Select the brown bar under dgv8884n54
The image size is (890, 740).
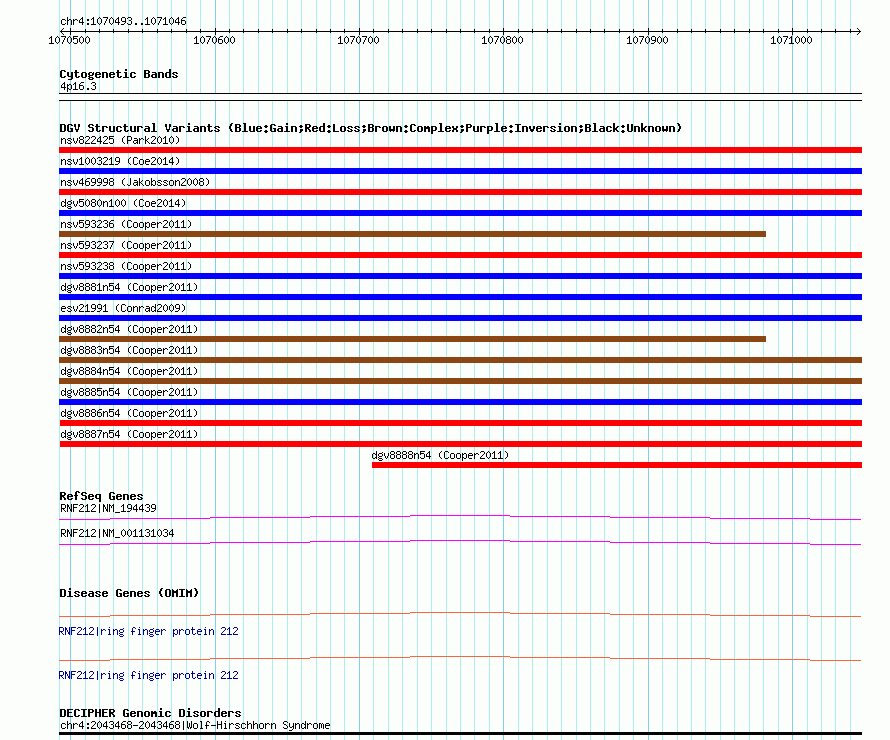tap(460, 381)
